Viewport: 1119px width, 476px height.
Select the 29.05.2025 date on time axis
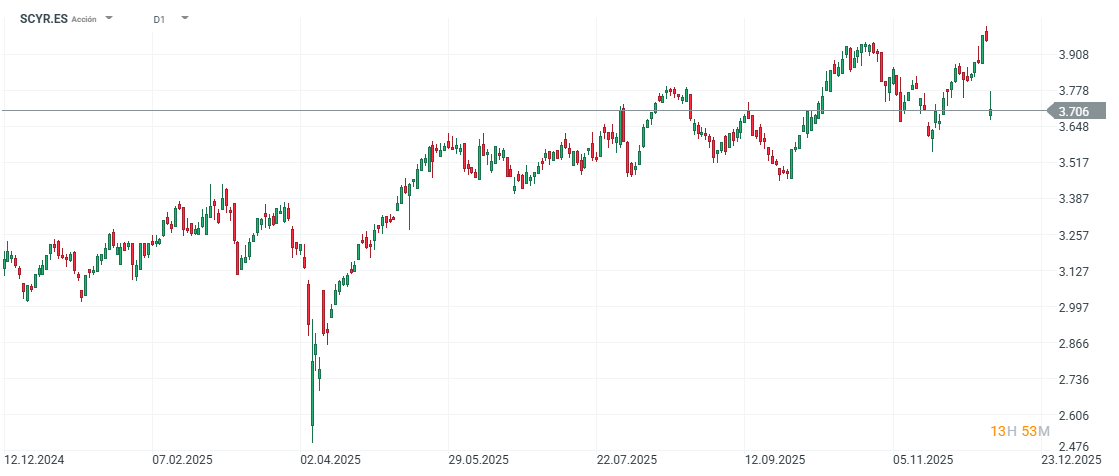click(x=478, y=460)
